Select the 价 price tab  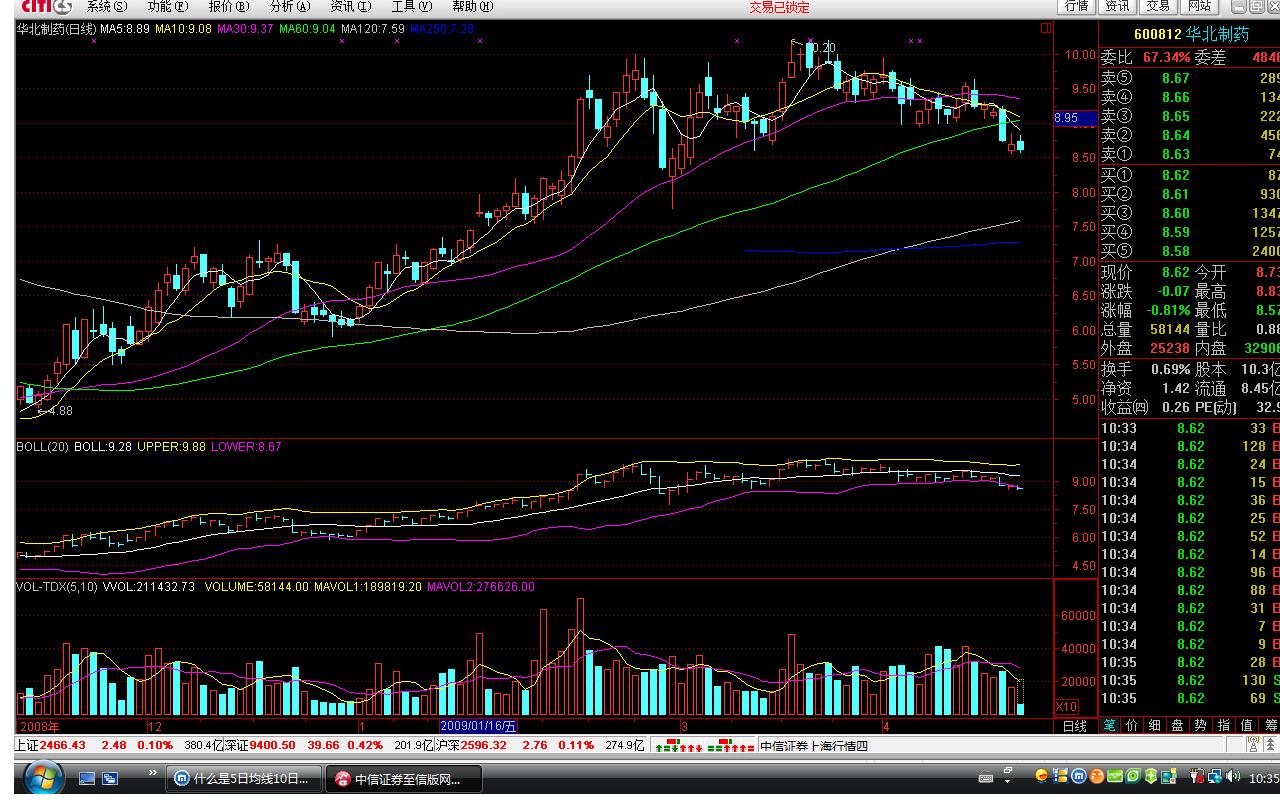click(1132, 726)
